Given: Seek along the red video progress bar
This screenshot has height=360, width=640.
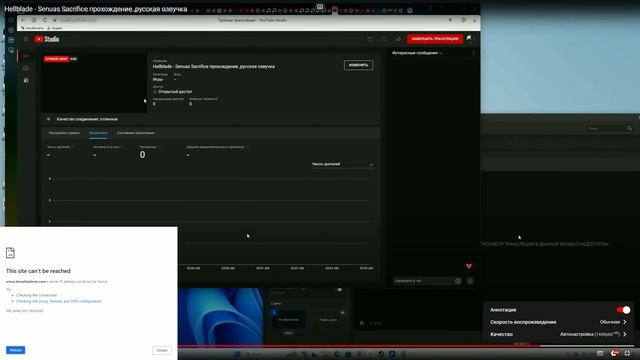Looking at the screenshot, I should pos(358,346).
